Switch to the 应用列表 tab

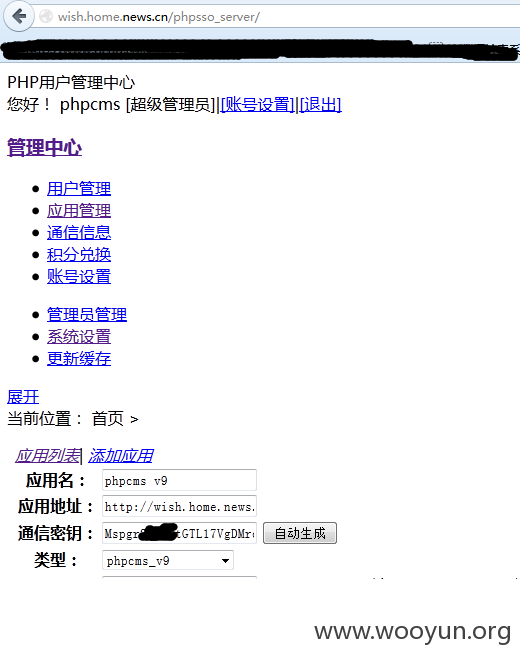click(x=47, y=456)
